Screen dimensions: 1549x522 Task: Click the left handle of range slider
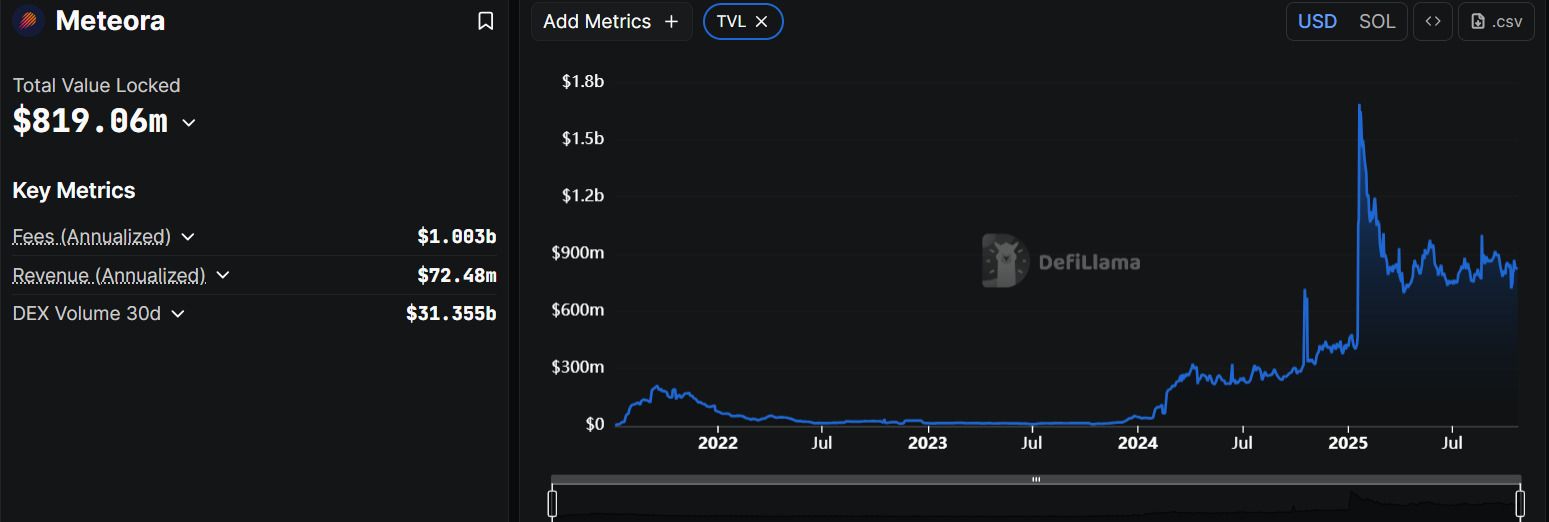(552, 502)
